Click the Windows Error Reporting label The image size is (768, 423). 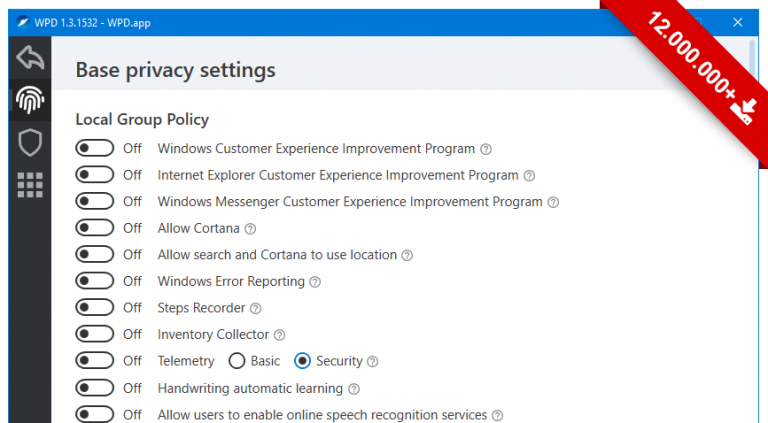(x=231, y=282)
